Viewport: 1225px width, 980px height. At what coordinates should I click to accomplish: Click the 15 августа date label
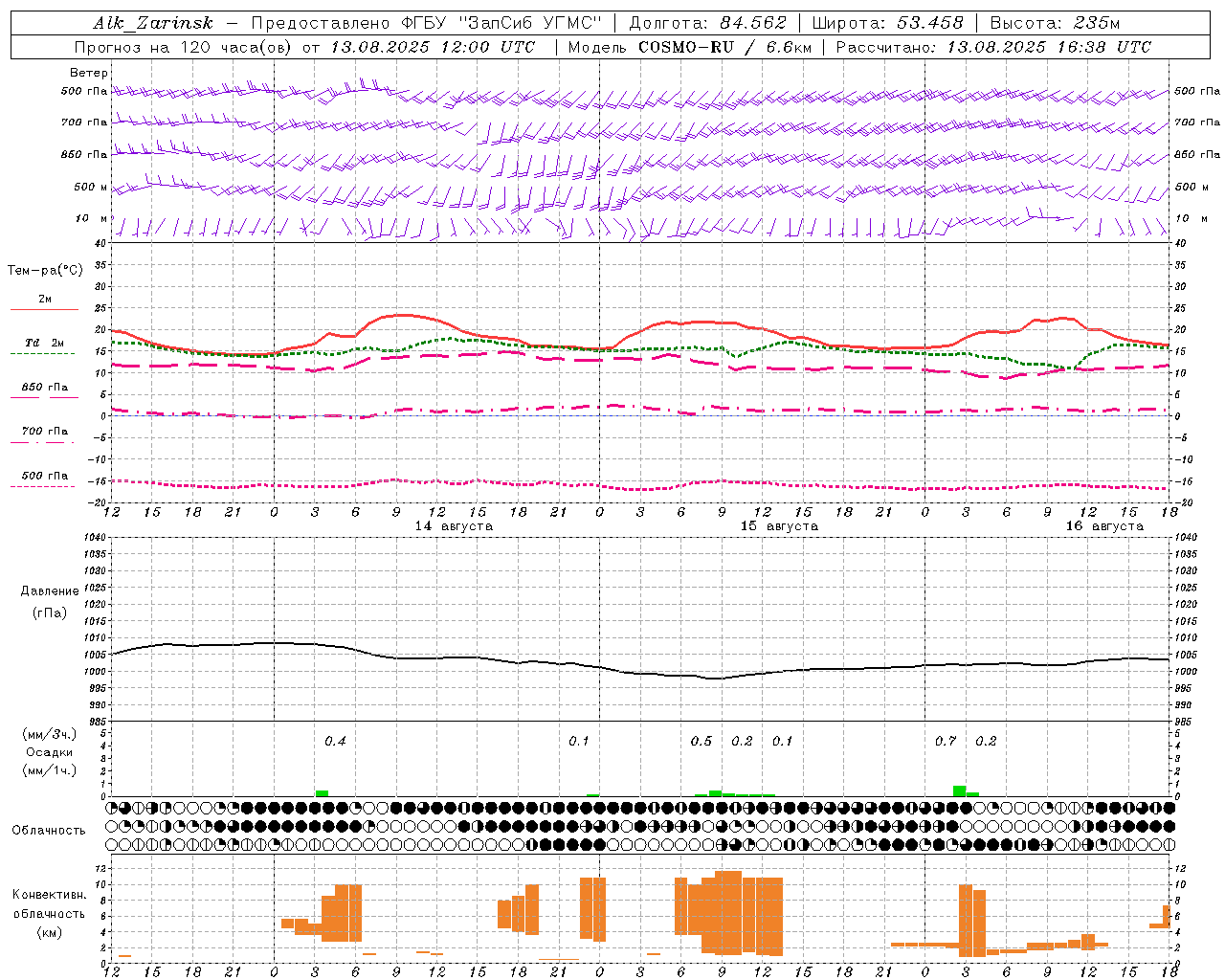click(x=779, y=526)
